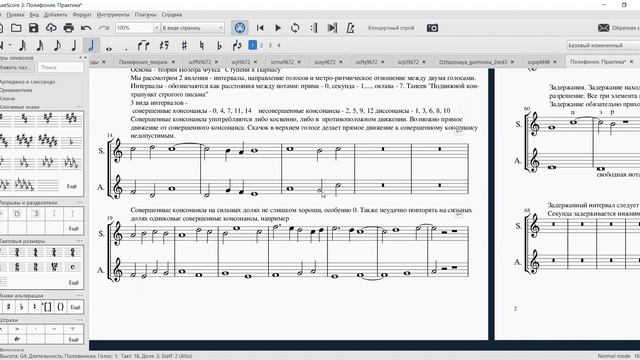Show more time signatures with Ещё
This screenshot has height=360, width=640.
(x=73, y=282)
